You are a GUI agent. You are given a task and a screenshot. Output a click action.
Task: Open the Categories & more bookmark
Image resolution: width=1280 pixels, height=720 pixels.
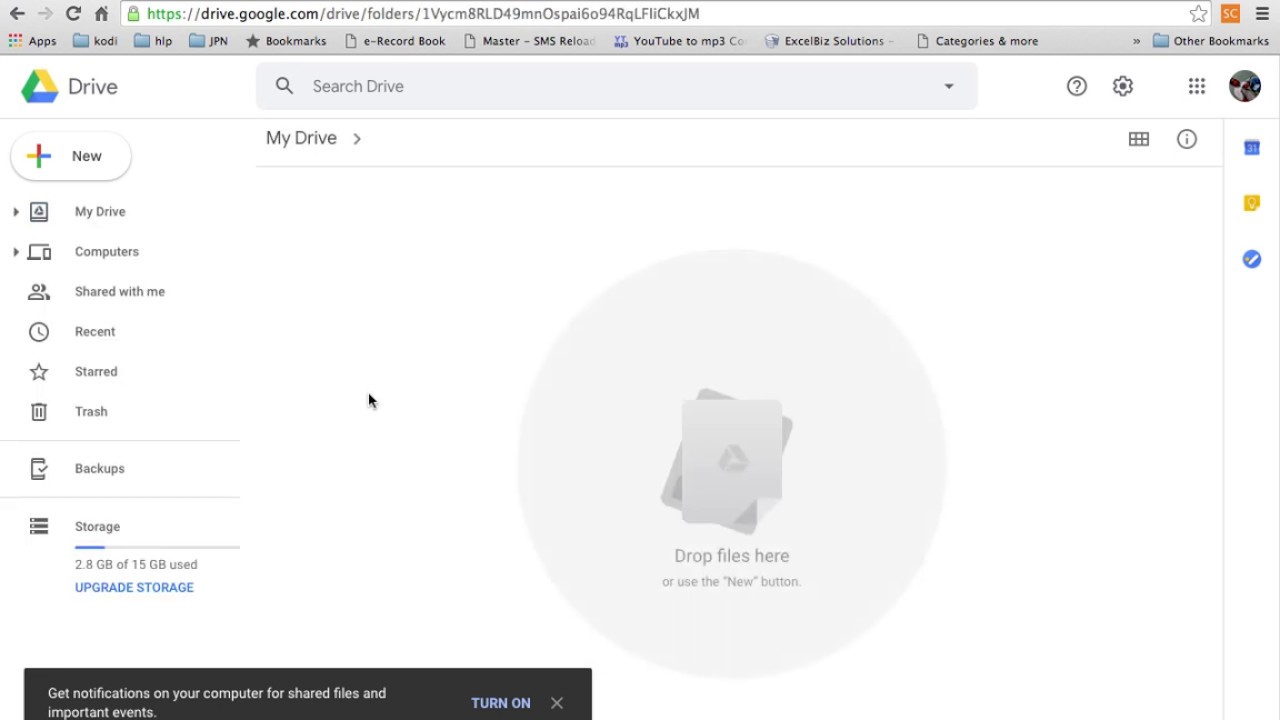pos(978,41)
